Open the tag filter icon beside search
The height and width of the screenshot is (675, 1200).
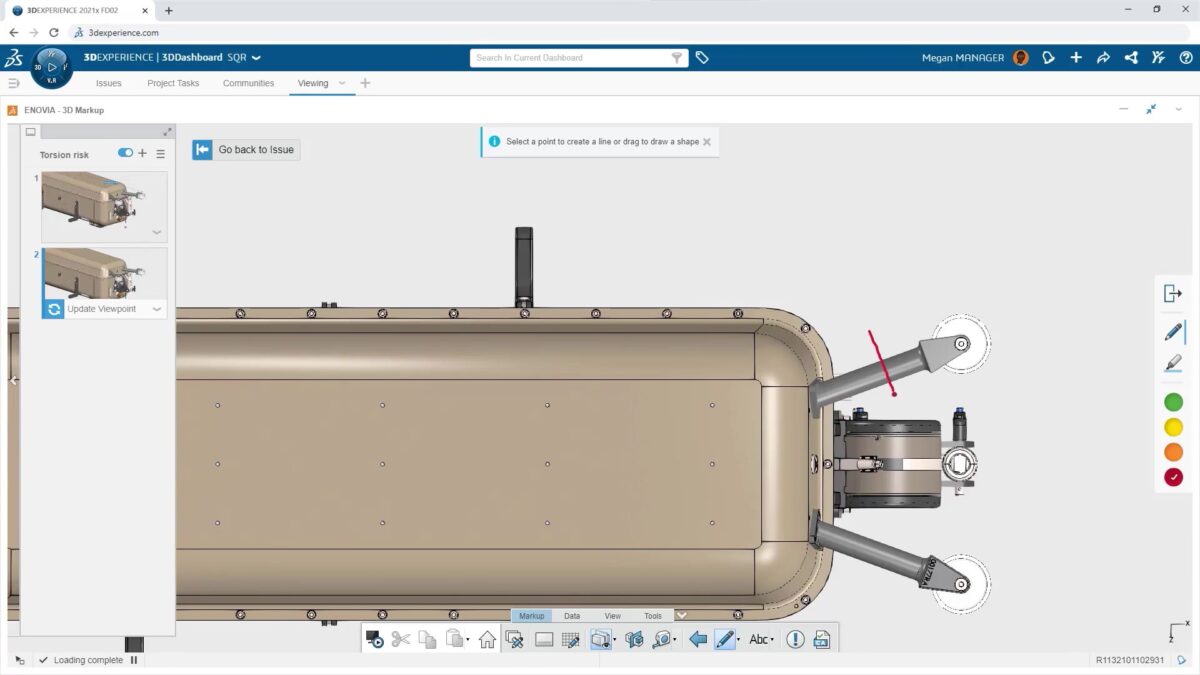(x=702, y=58)
